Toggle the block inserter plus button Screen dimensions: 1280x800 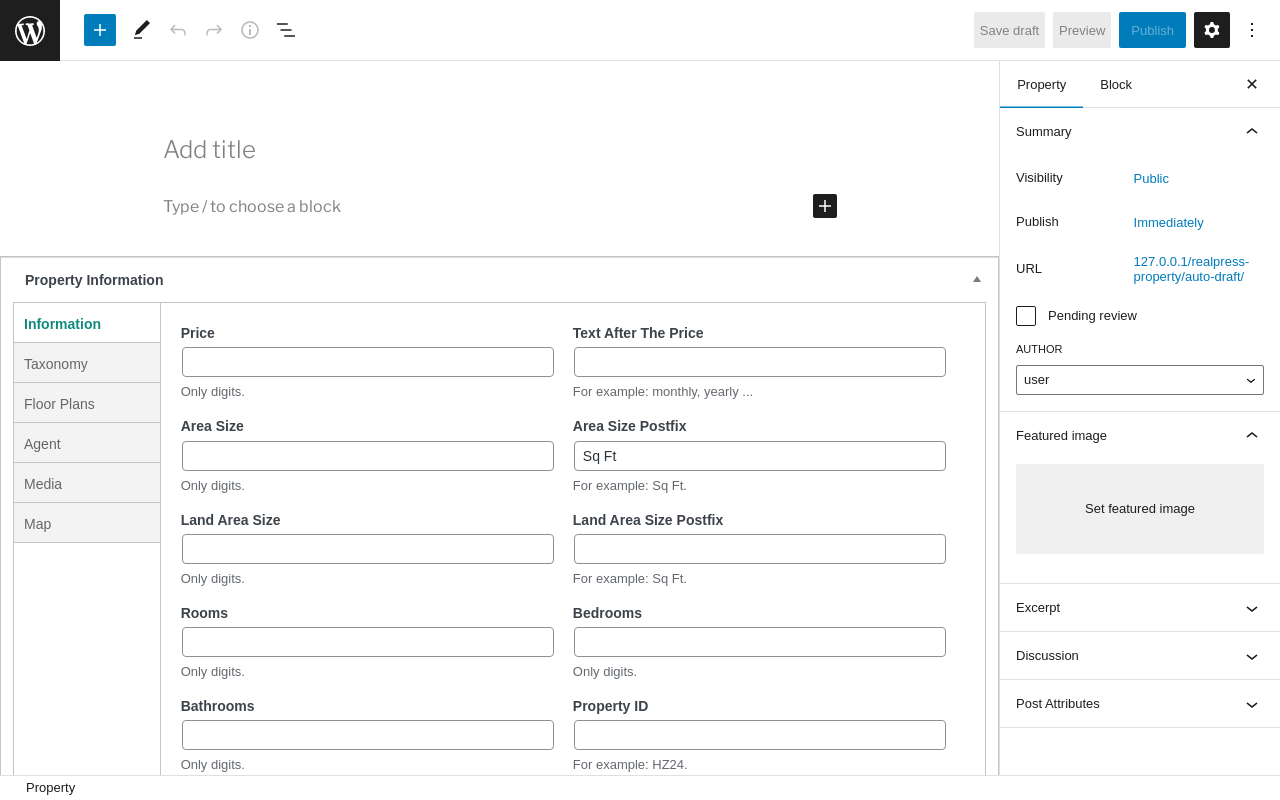point(100,30)
